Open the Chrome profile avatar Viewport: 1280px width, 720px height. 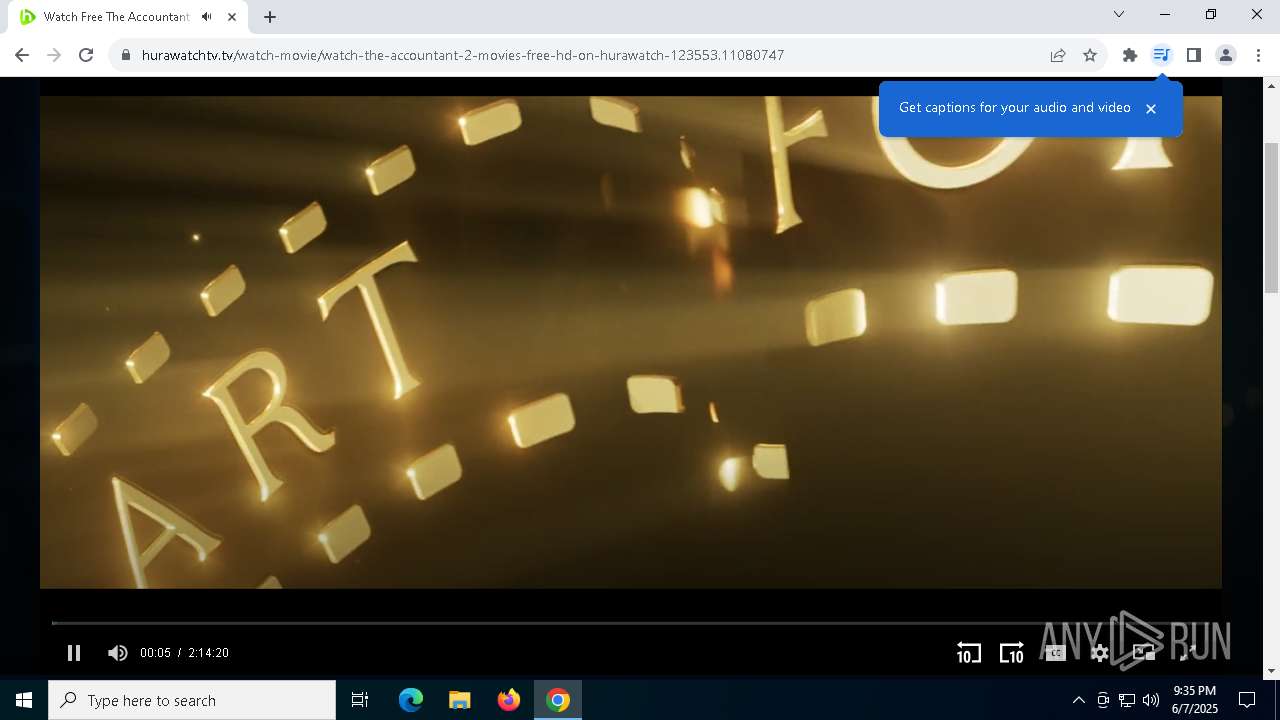click(1226, 55)
